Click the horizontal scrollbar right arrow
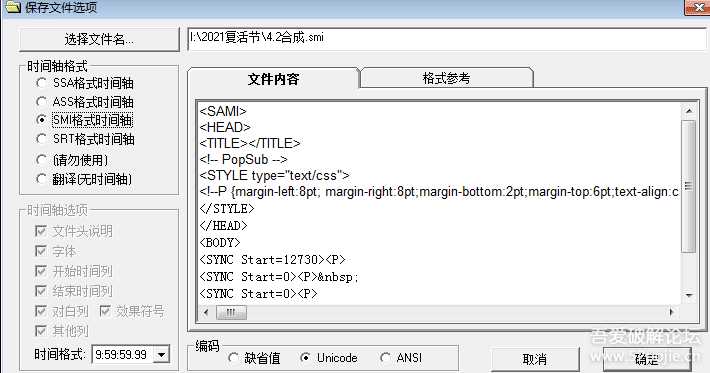The height and width of the screenshot is (373, 710). pos(672,312)
